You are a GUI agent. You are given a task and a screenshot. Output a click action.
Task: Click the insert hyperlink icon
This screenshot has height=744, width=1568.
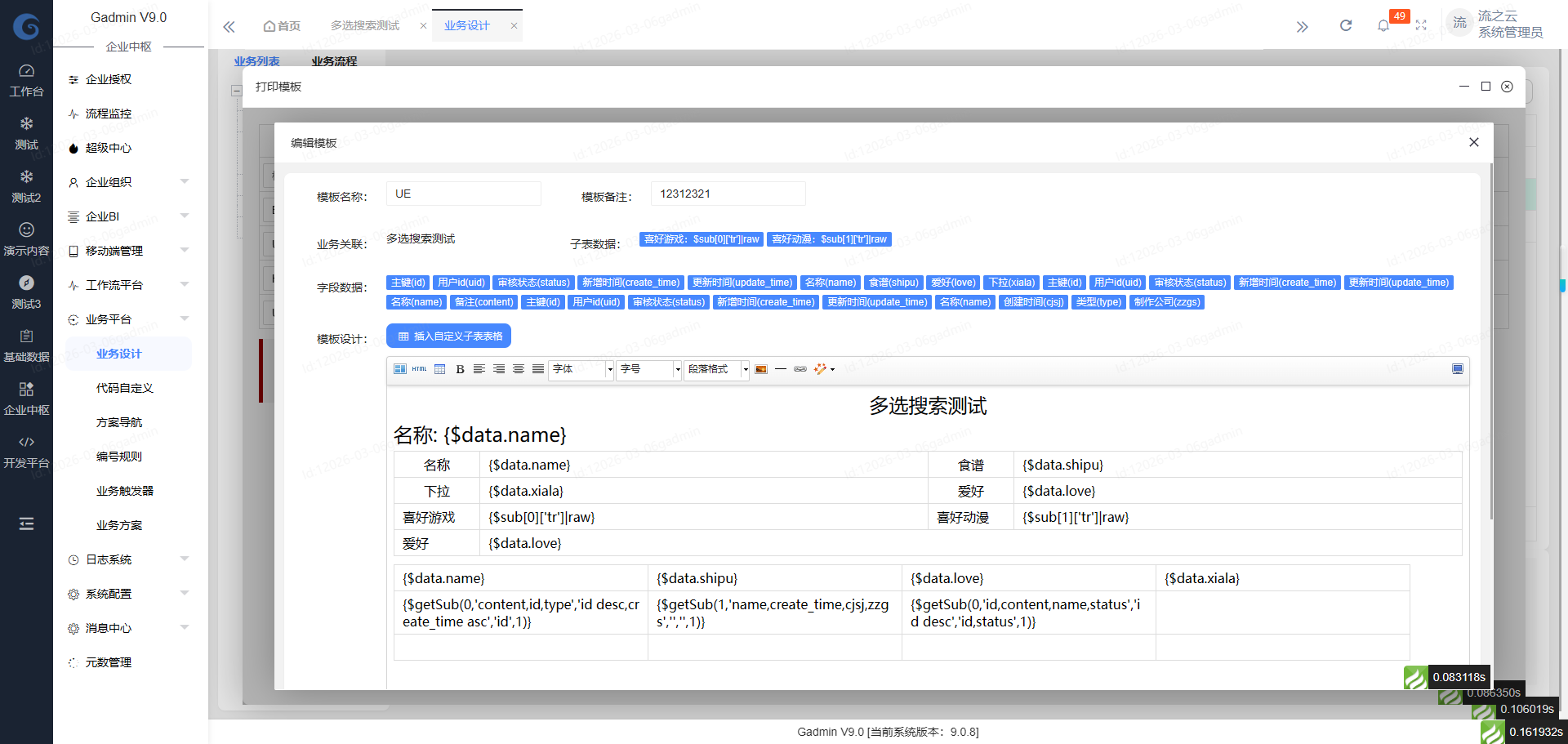point(800,369)
